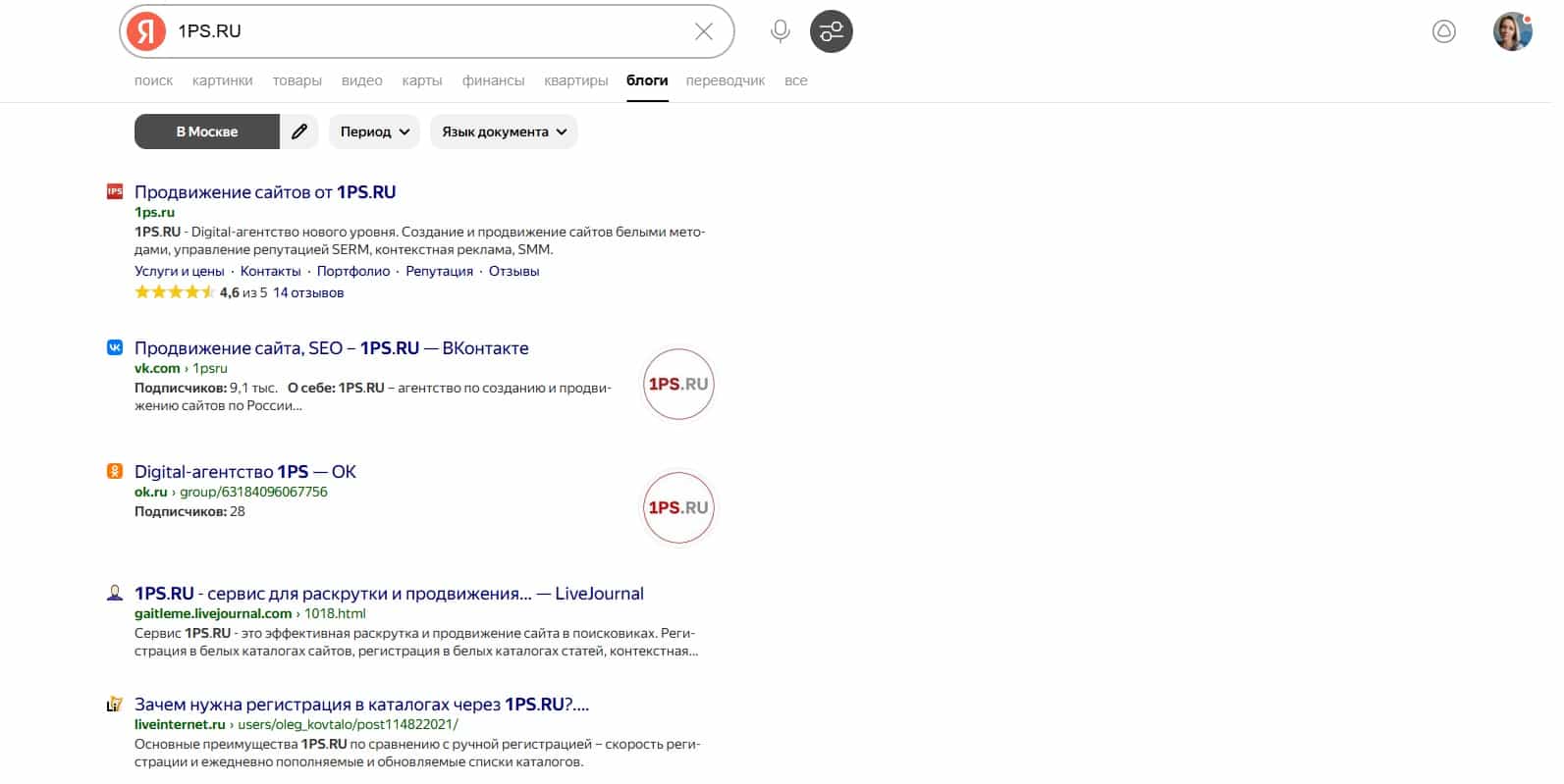The width and height of the screenshot is (1564, 784).
Task: Open the 'Отзывы' sitelink
Action: pyautogui.click(x=514, y=271)
